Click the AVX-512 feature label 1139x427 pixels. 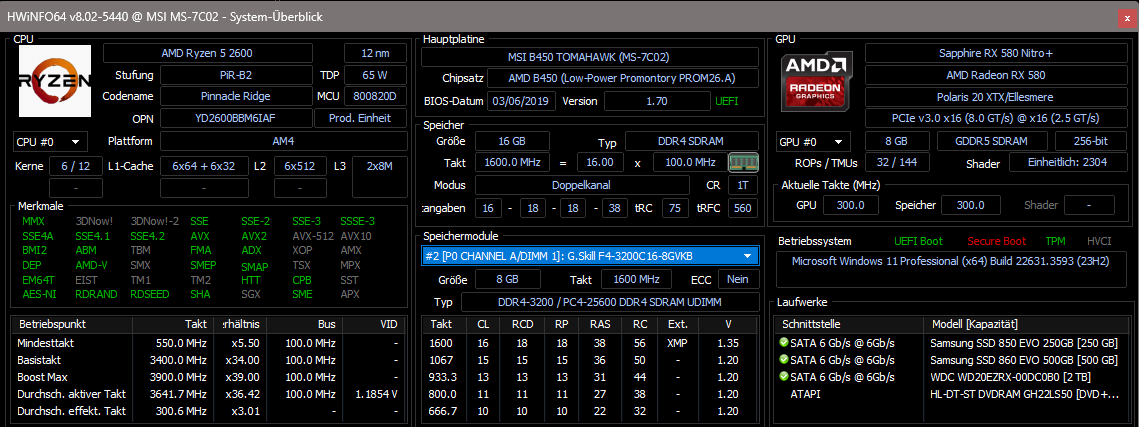(312, 236)
